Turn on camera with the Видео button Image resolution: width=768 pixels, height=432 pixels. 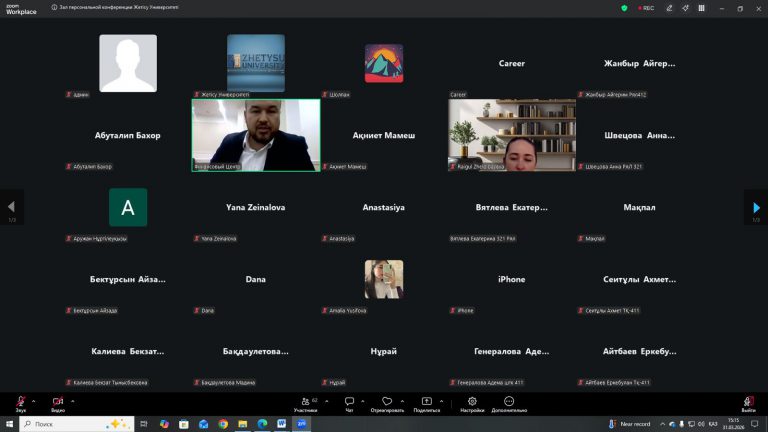pos(58,402)
